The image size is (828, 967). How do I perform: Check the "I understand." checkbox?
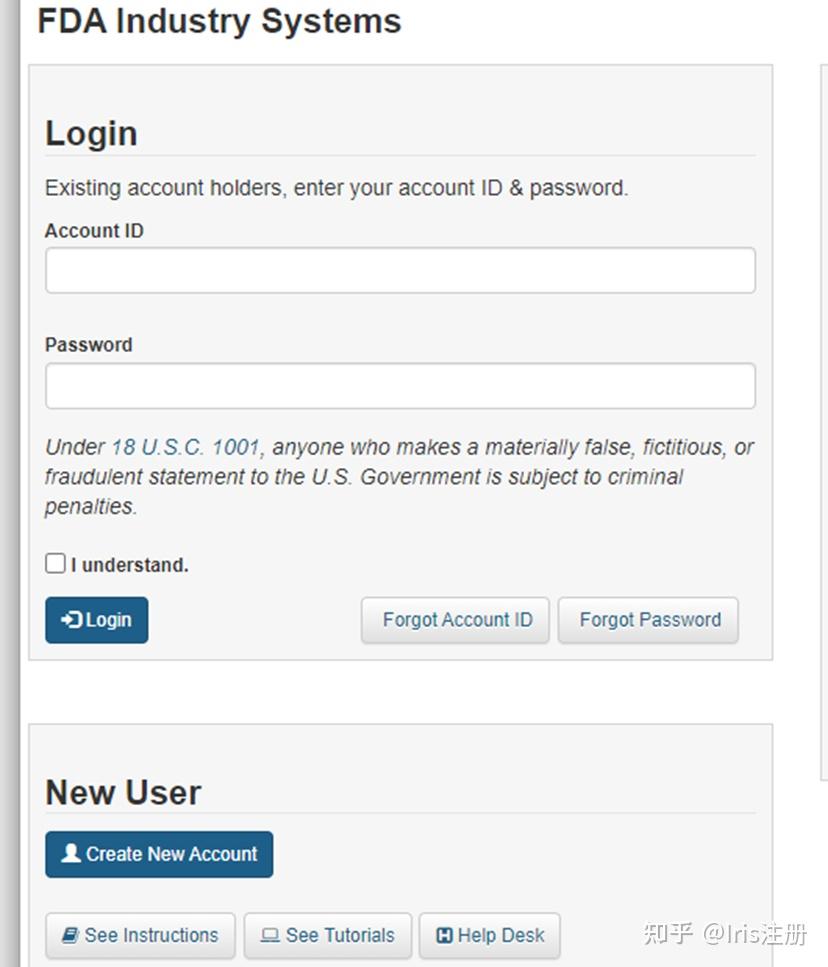[x=56, y=563]
